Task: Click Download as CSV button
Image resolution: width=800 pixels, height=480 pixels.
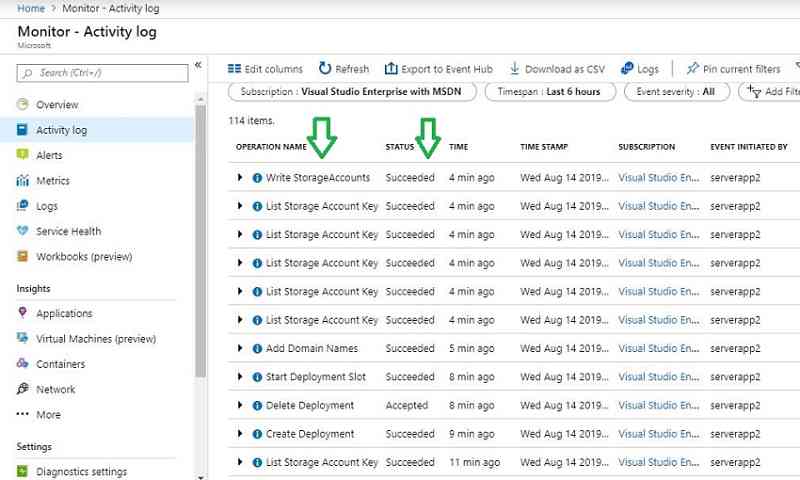Action: (557, 68)
